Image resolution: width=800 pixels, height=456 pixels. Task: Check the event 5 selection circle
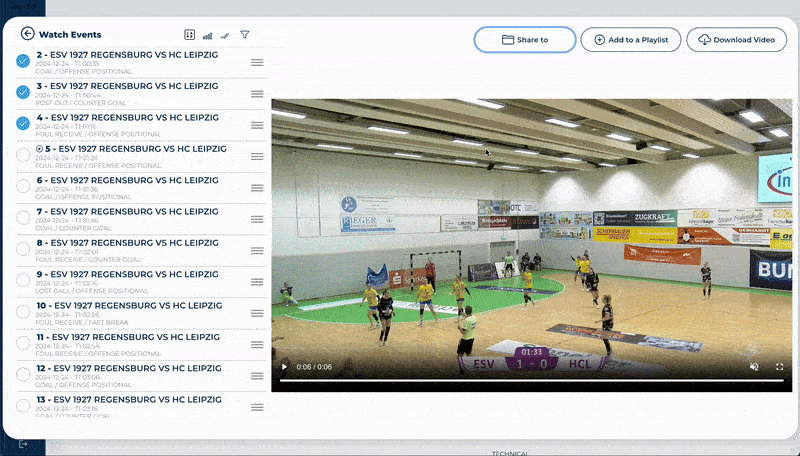(24, 154)
